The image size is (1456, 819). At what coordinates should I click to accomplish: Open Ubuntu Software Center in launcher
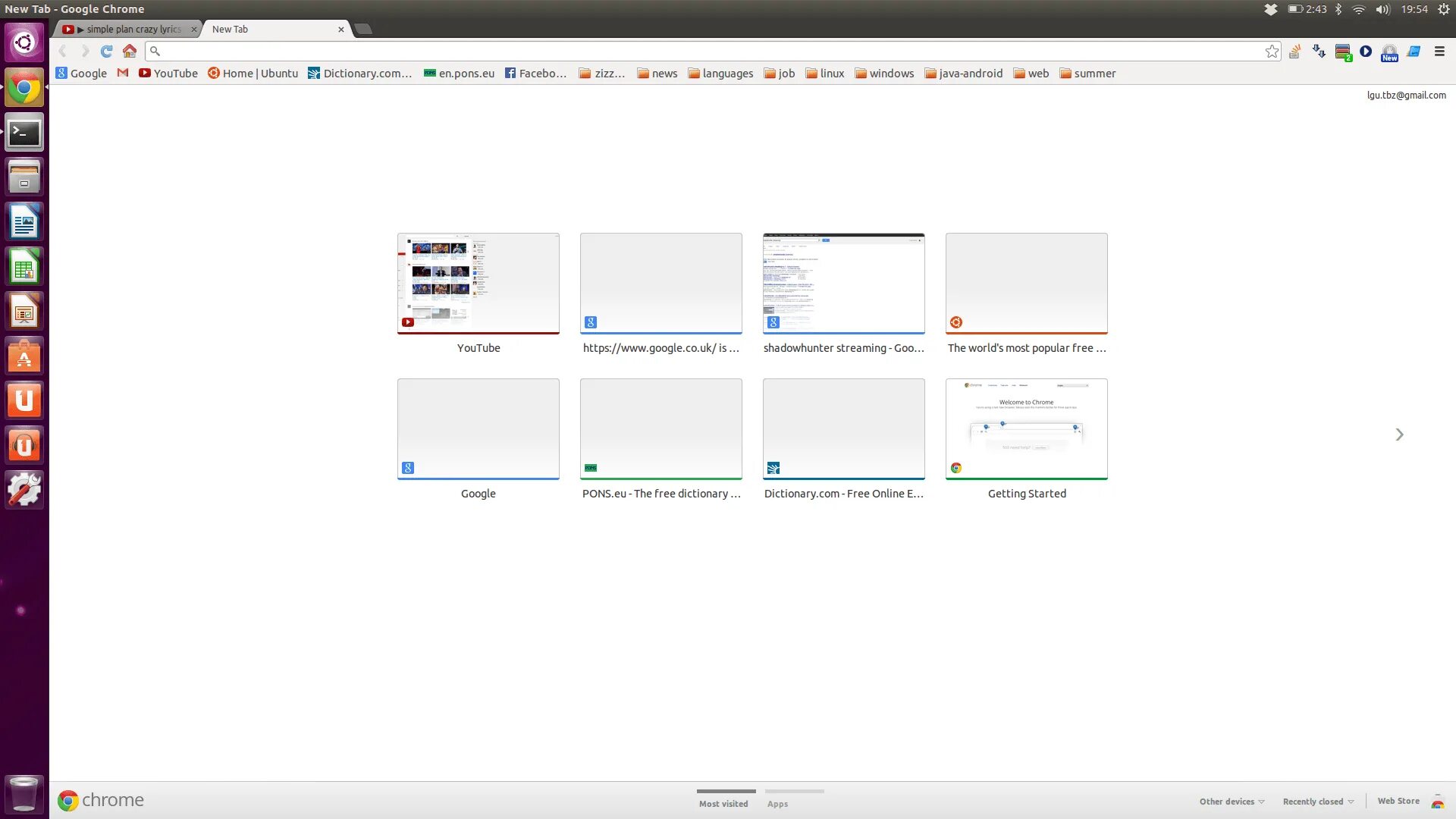tap(24, 356)
